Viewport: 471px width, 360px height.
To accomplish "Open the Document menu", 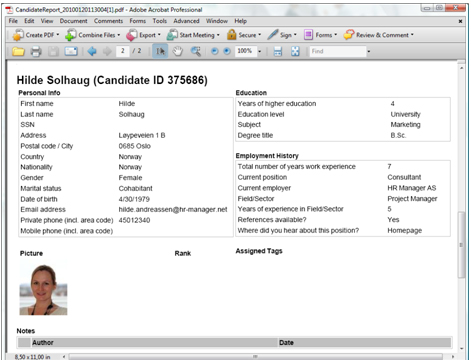I will tap(73, 21).
